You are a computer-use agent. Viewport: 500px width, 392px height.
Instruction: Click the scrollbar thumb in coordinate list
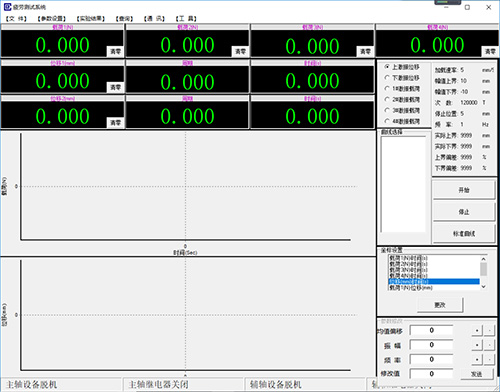484,269
